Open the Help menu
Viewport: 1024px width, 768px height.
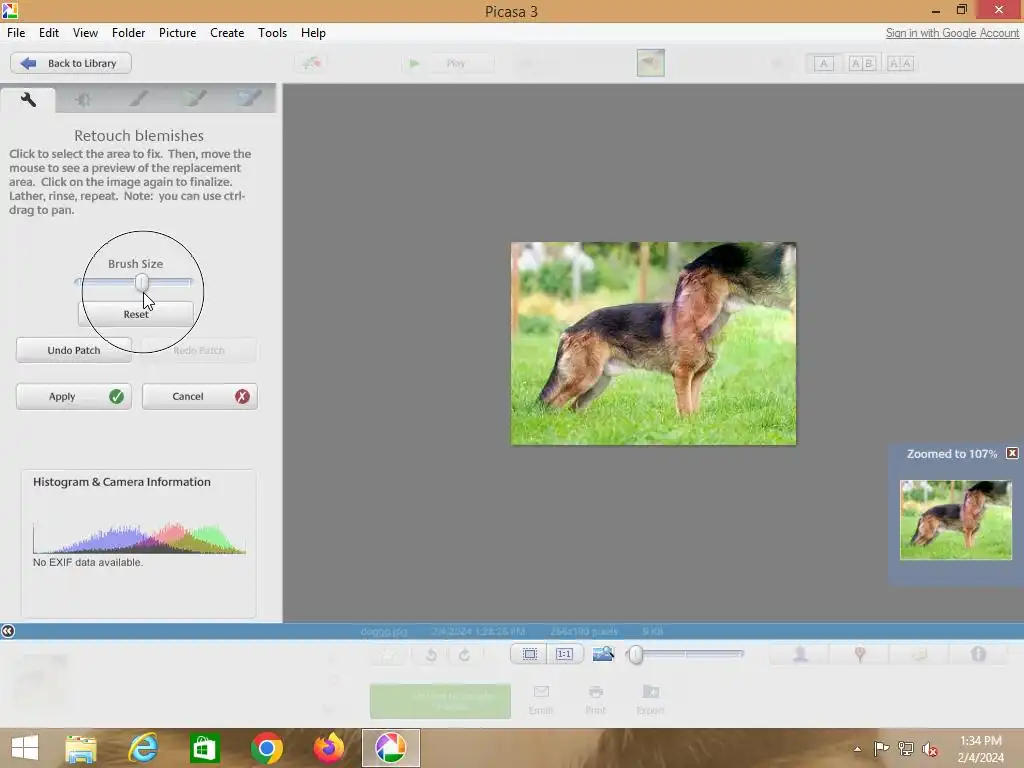point(313,33)
